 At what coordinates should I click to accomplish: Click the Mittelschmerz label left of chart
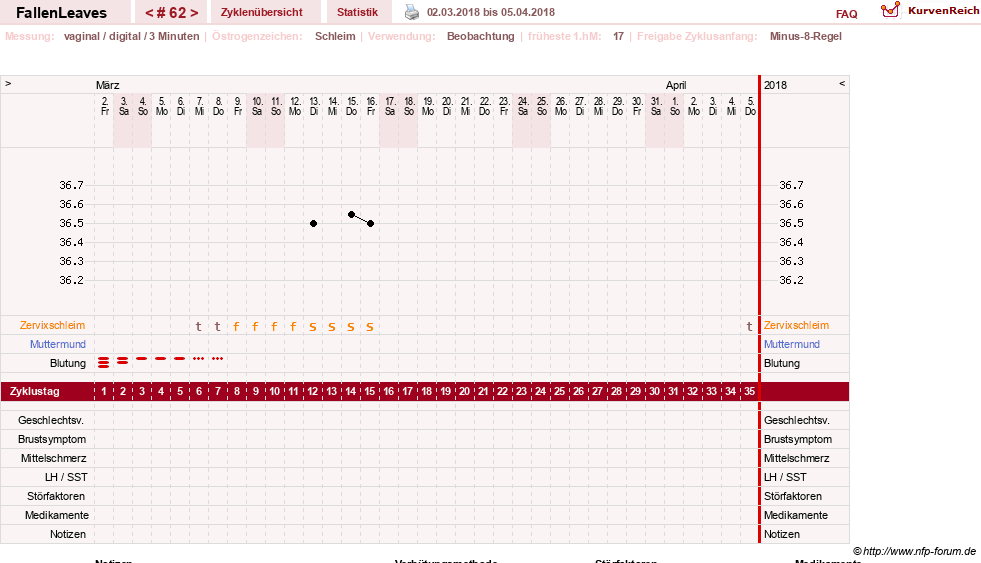tap(53, 458)
